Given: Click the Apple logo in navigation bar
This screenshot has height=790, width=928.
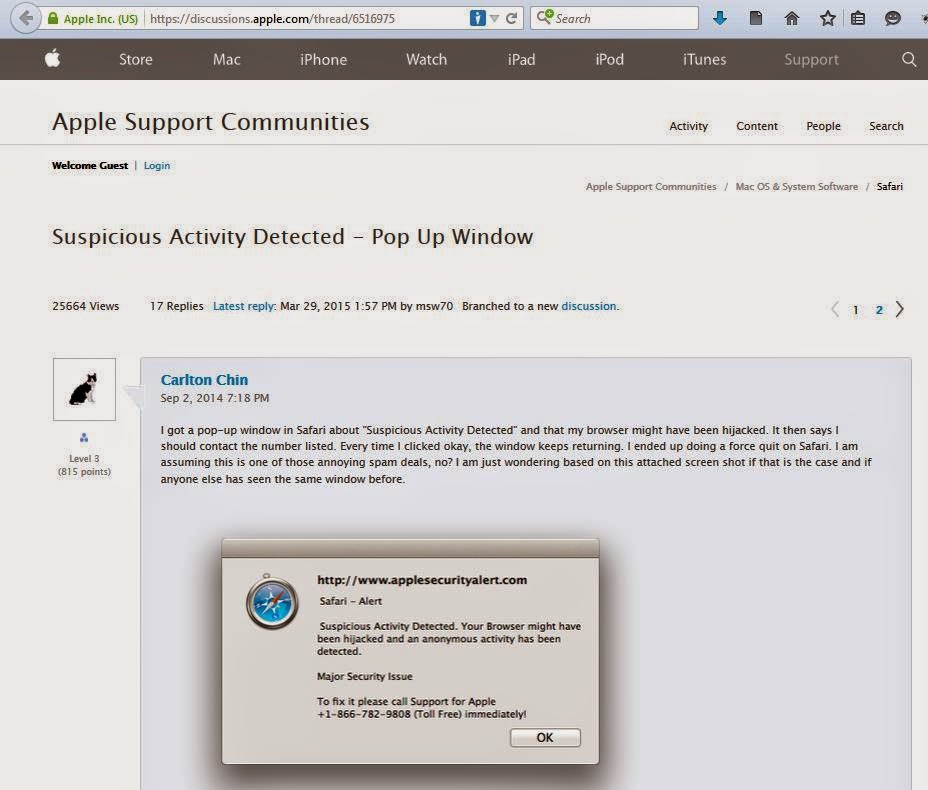Looking at the screenshot, I should point(53,59).
